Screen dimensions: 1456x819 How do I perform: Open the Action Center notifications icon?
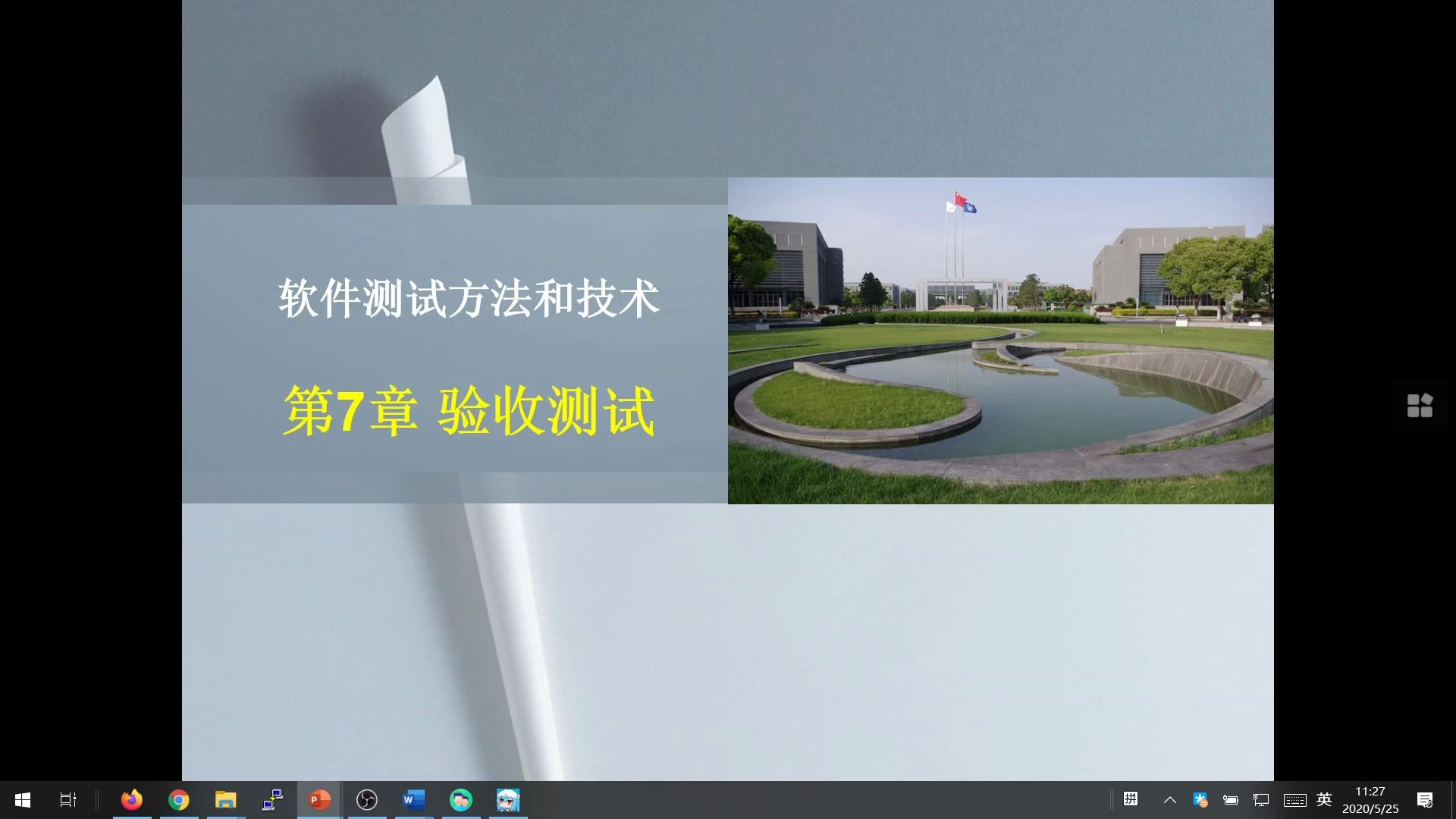[1425, 800]
